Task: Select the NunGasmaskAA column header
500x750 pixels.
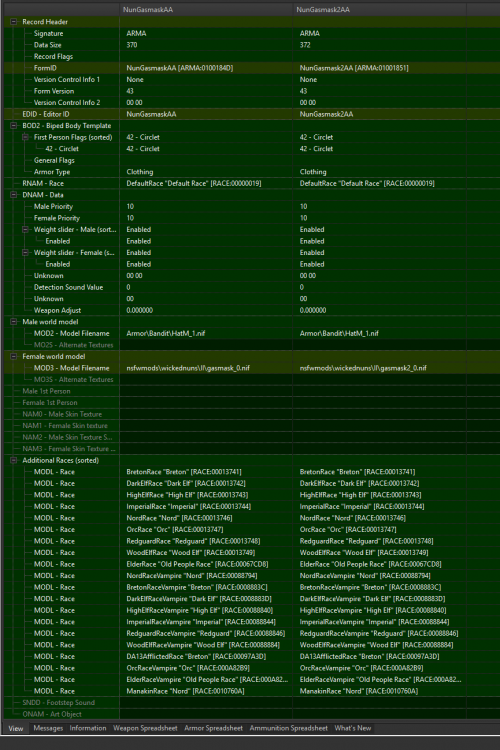Action: click(x=206, y=10)
